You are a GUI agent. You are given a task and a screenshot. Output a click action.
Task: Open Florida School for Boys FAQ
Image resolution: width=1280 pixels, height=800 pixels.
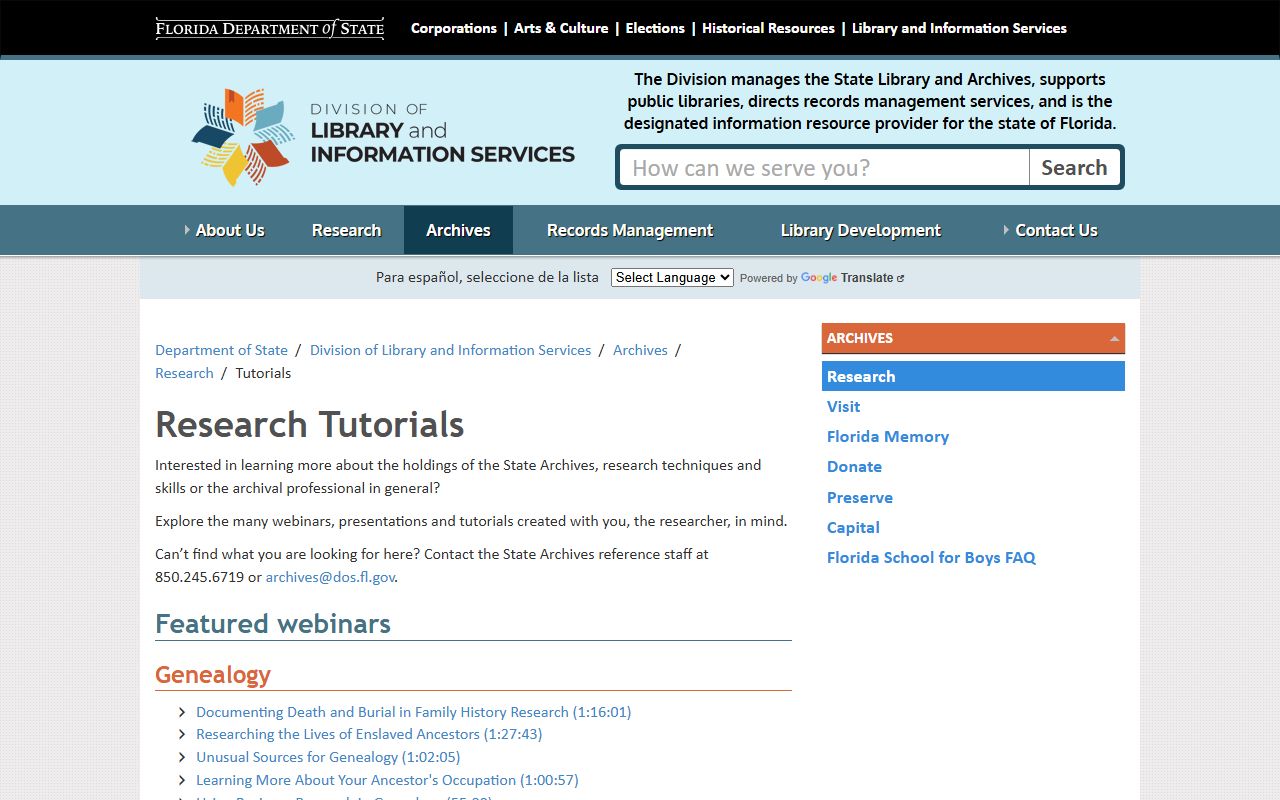931,557
